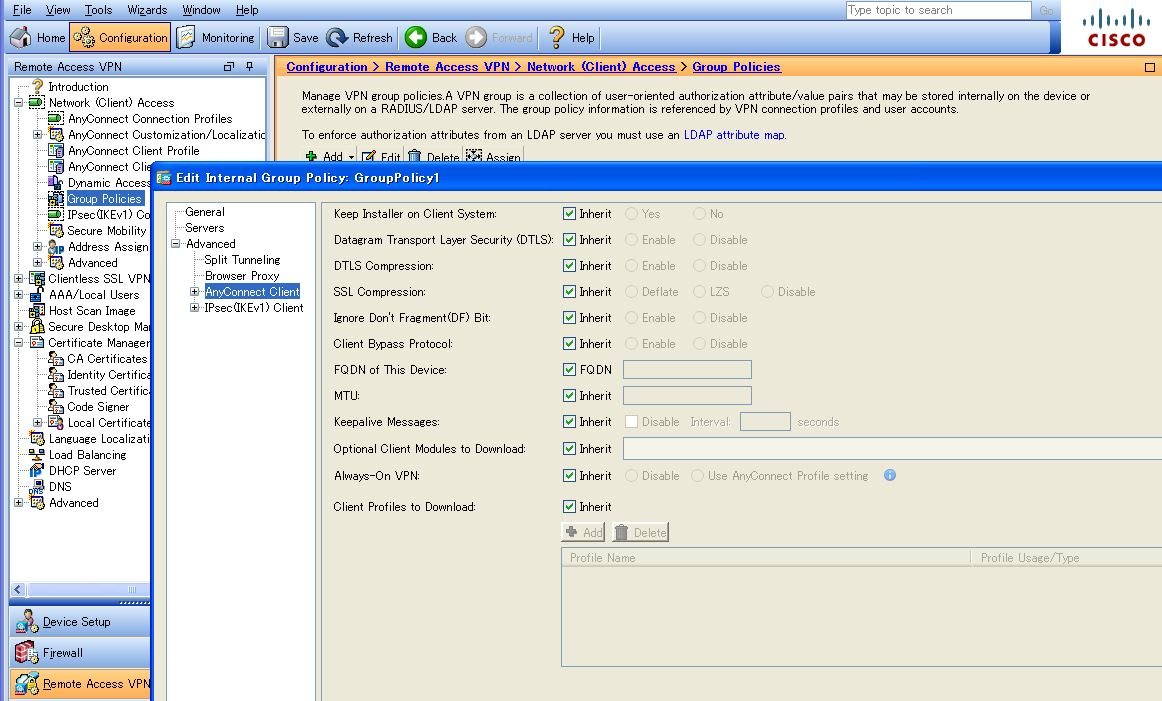Go Back with green arrow icon
The image size is (1162, 701).
coord(416,37)
